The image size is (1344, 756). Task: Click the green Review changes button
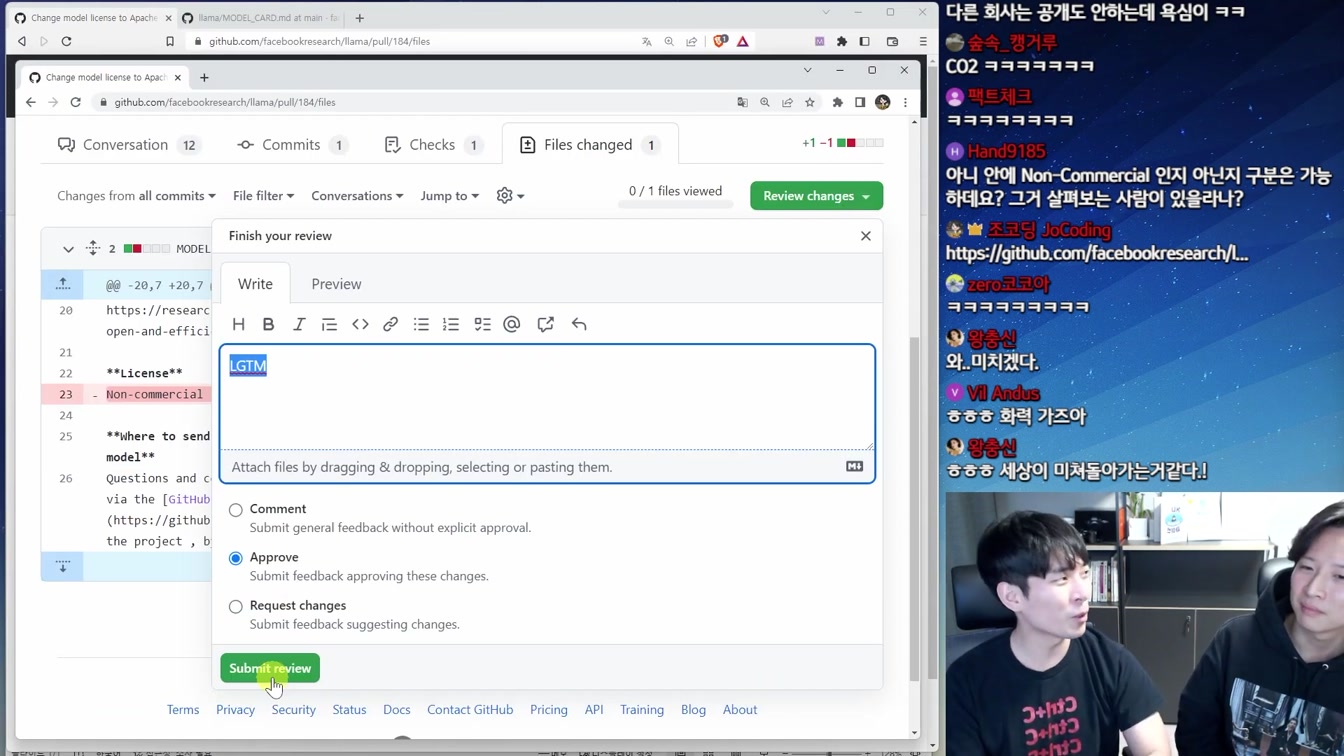coord(816,196)
